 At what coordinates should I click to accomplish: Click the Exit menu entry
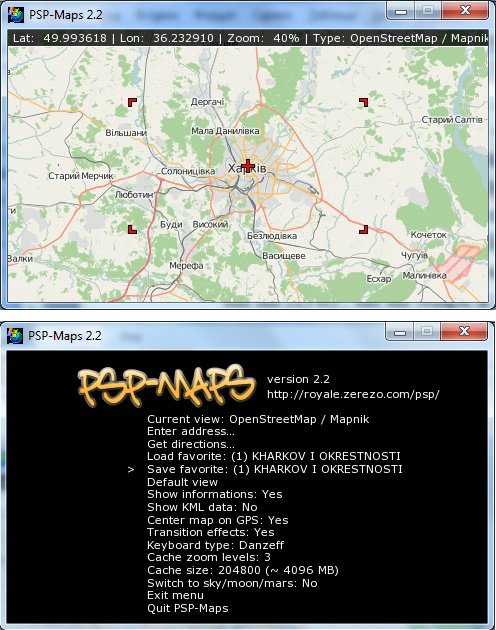tap(175, 595)
